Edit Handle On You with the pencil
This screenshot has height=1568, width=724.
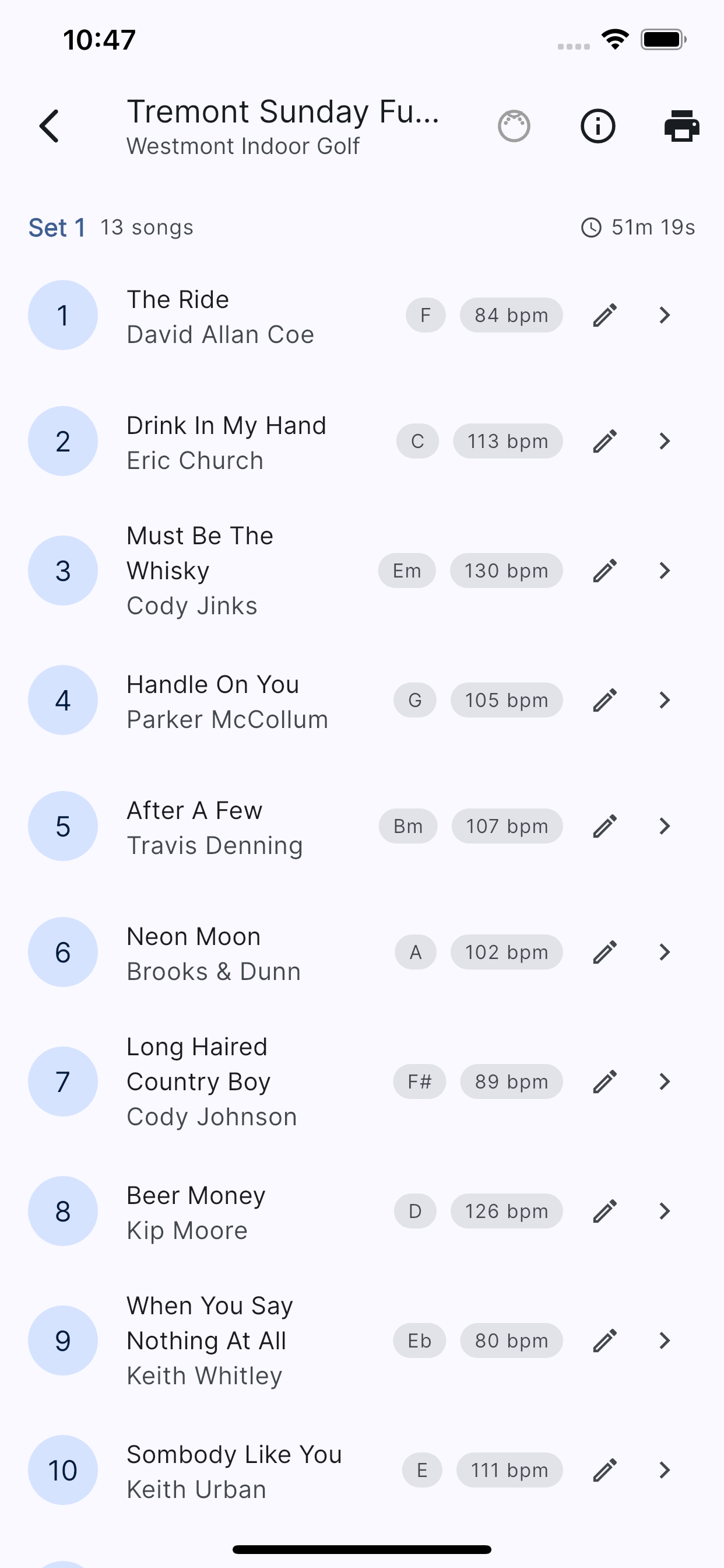click(605, 700)
